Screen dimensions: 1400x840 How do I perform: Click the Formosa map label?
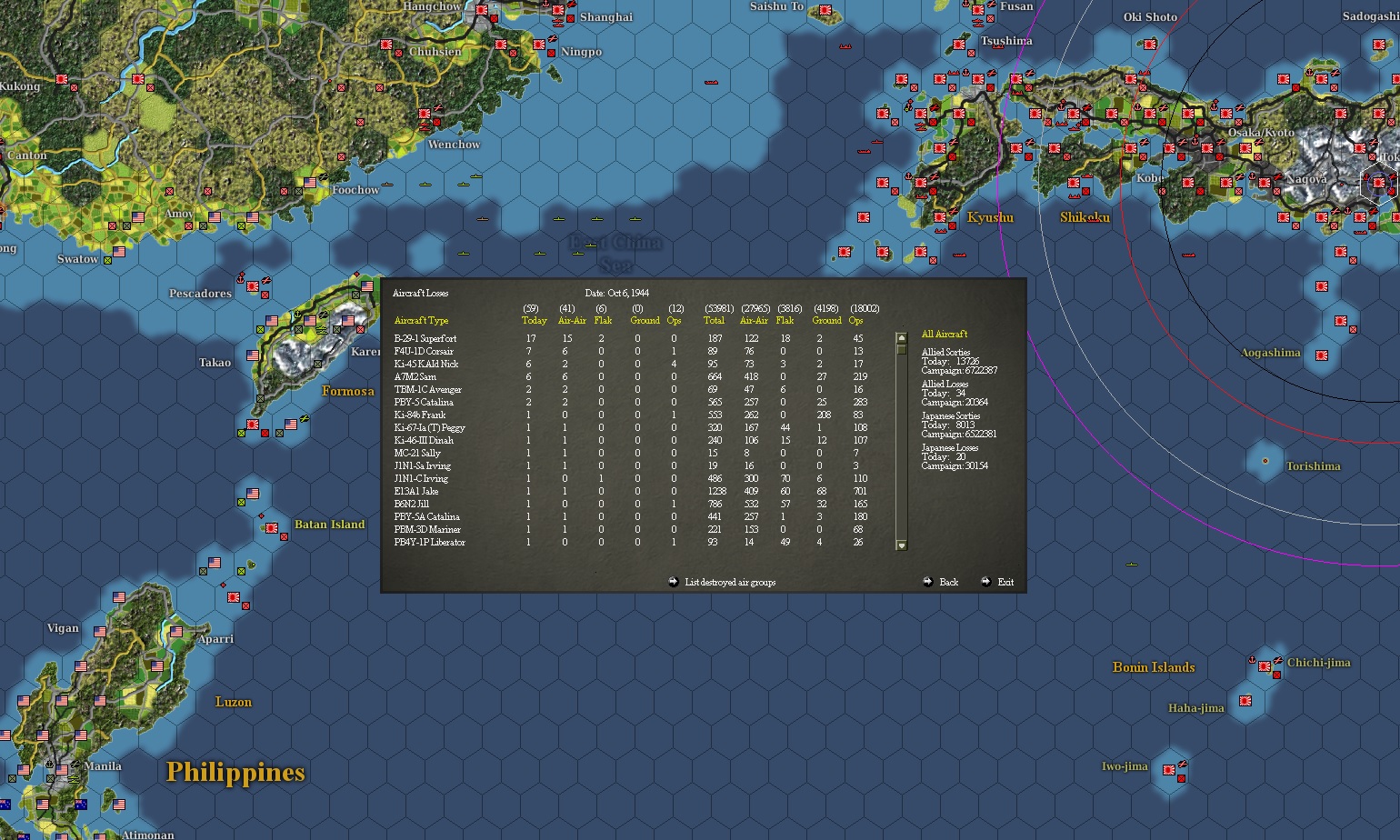coord(348,391)
